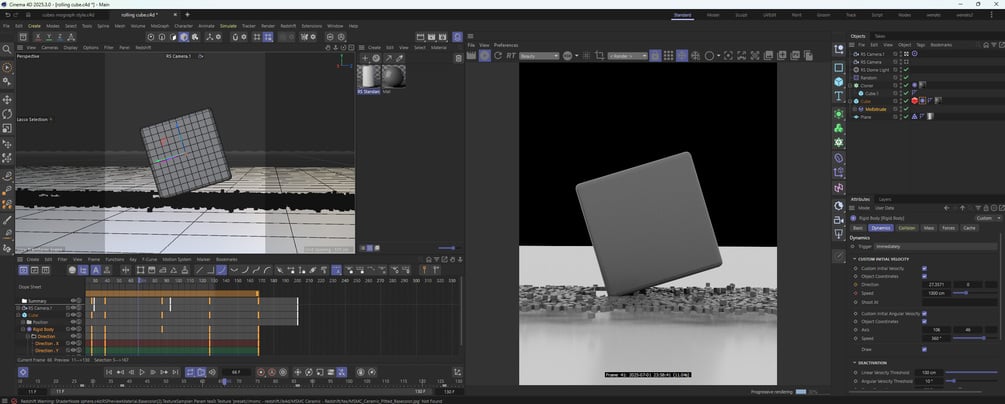Viewport: 1005px width, 404px height.
Task: Click the RT real-time render icon
Action: pos(511,56)
